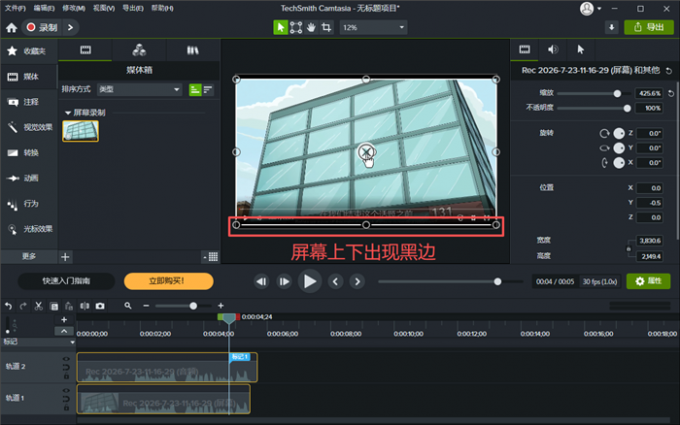The width and height of the screenshot is (680, 425).
Task: Redo with the timeline redo arrow
Action: (23, 306)
